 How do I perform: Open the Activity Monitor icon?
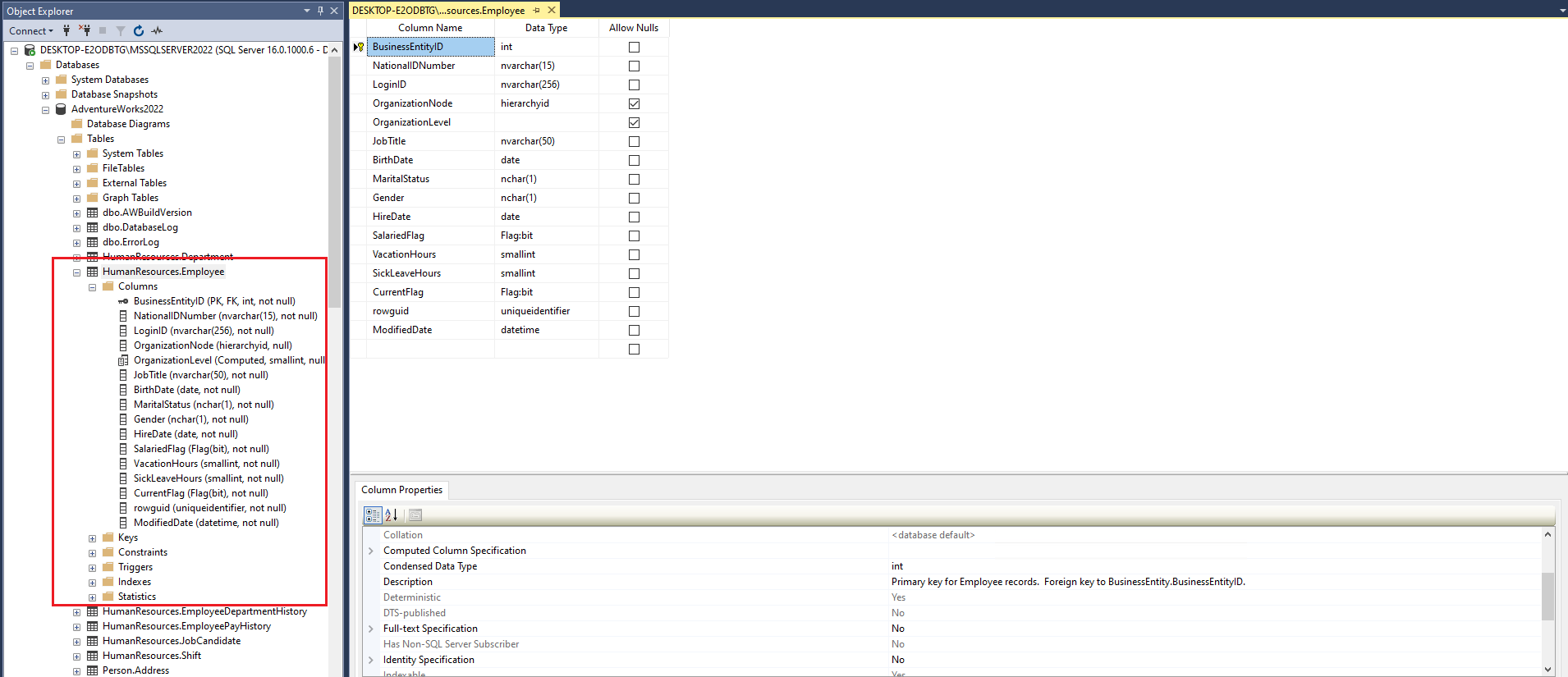click(157, 30)
